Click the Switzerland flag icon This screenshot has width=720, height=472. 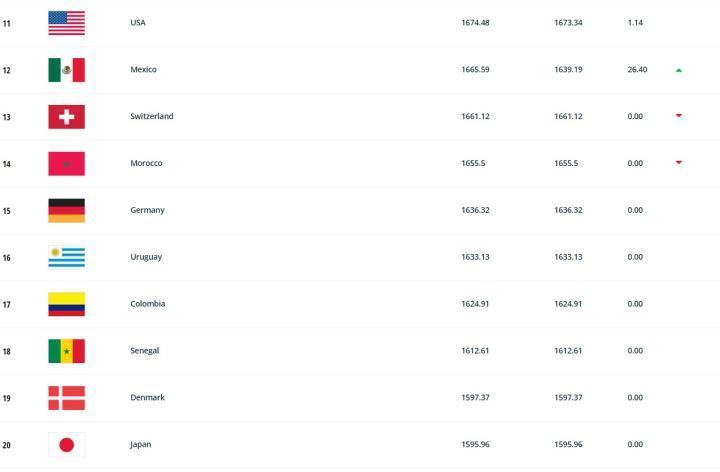66,117
